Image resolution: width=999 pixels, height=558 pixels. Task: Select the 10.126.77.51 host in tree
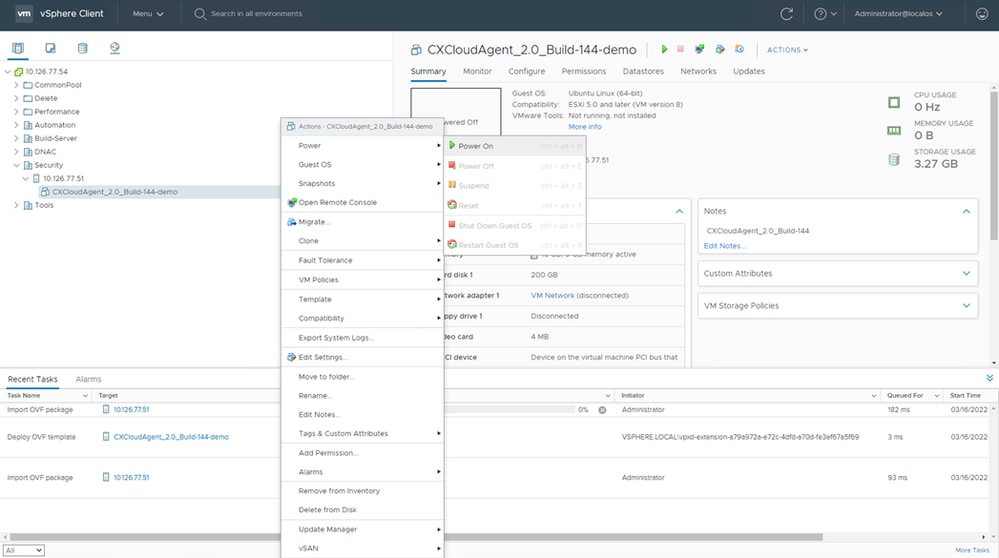coord(63,178)
